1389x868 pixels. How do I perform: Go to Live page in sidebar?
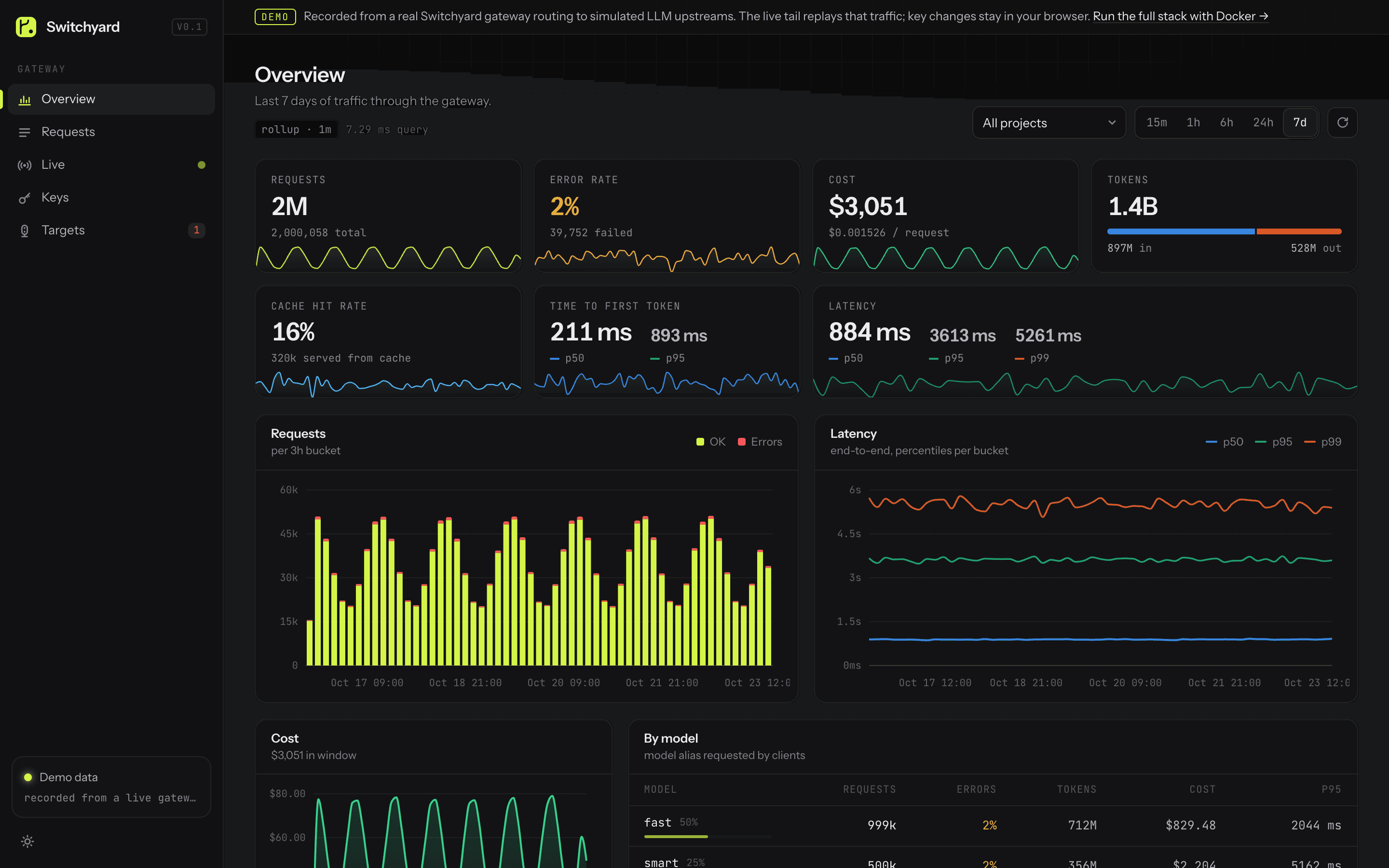pyautogui.click(x=111, y=165)
